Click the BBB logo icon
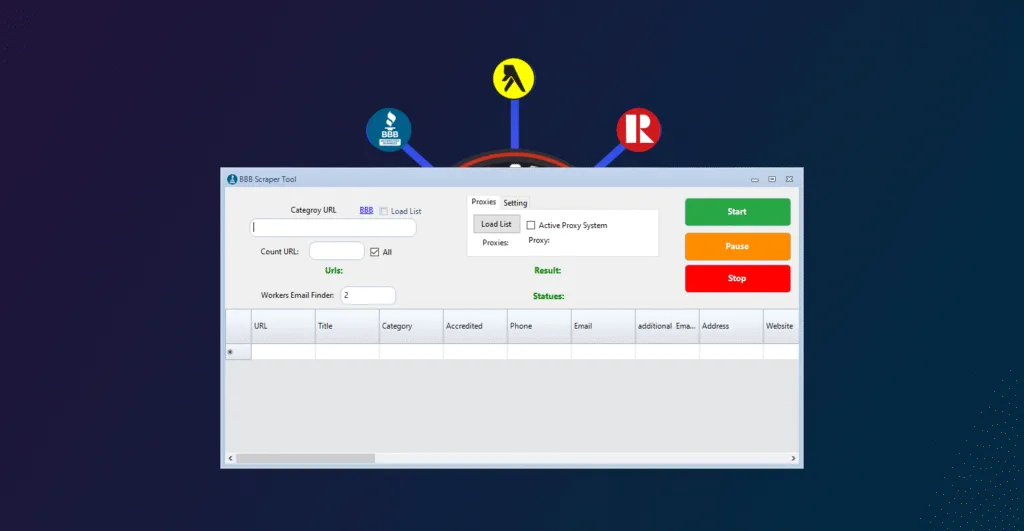The width and height of the screenshot is (1024, 531). 388,129
